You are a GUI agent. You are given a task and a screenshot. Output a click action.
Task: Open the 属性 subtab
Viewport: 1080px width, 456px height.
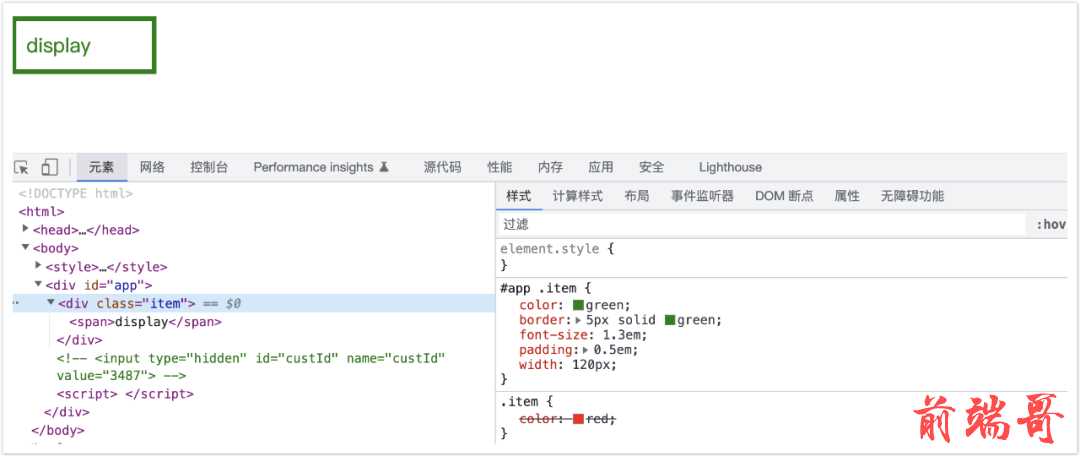coord(847,196)
